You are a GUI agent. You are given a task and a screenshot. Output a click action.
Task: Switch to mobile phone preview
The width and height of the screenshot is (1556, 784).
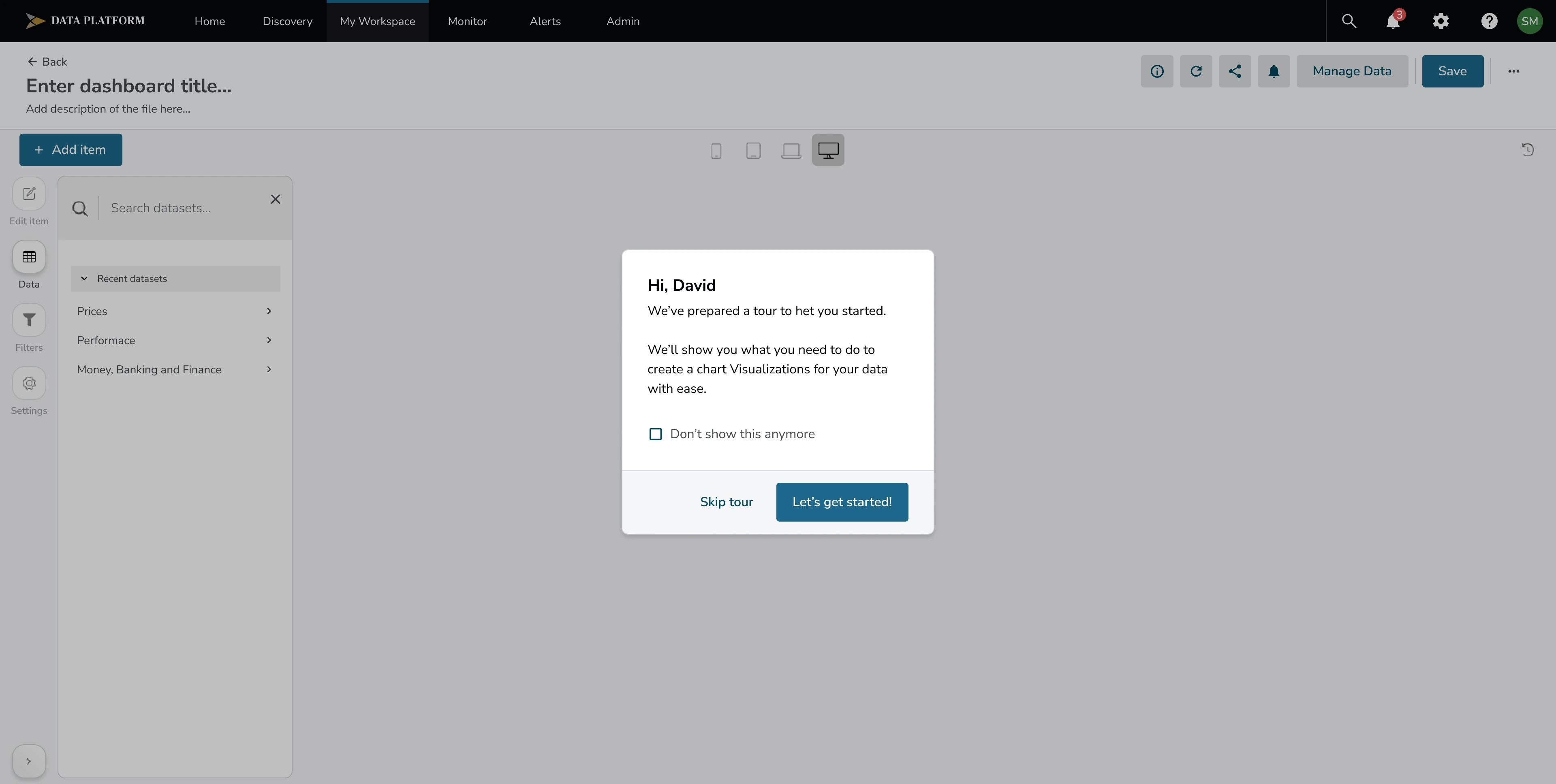tap(716, 150)
